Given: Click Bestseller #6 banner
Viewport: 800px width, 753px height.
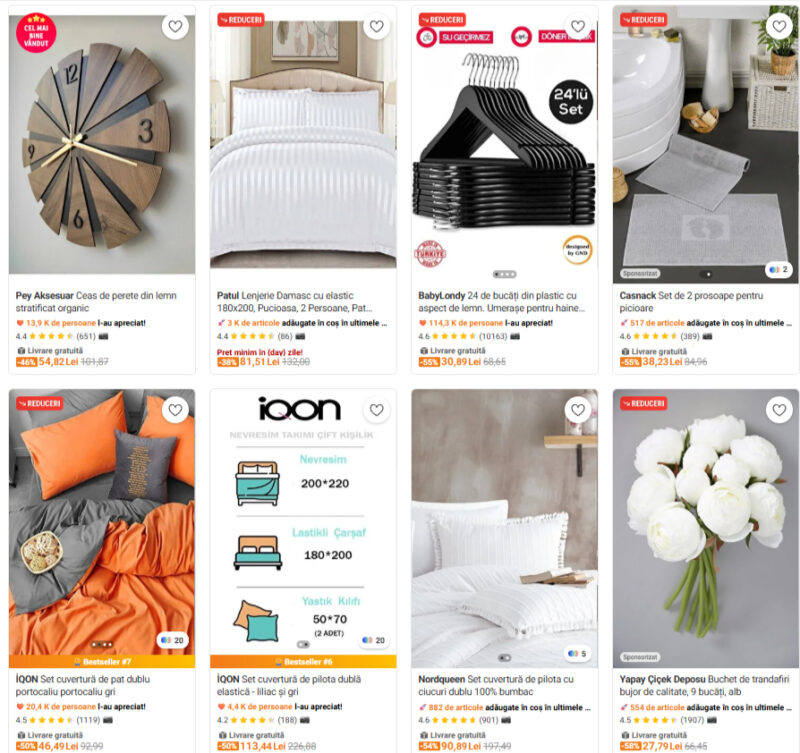Looking at the screenshot, I should (x=303, y=662).
